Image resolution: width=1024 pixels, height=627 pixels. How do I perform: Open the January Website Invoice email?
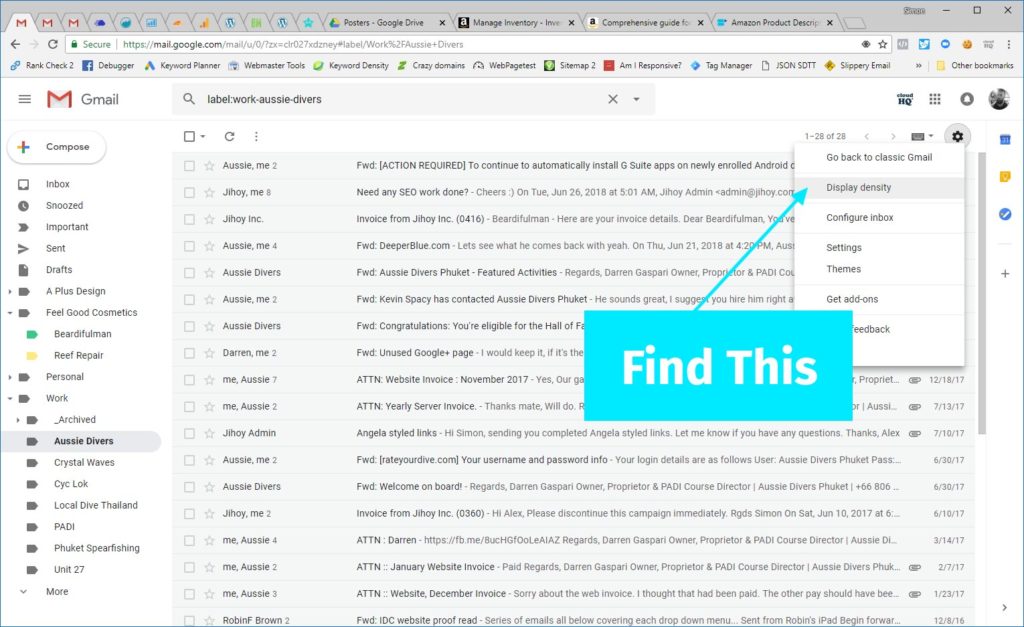tap(573, 567)
